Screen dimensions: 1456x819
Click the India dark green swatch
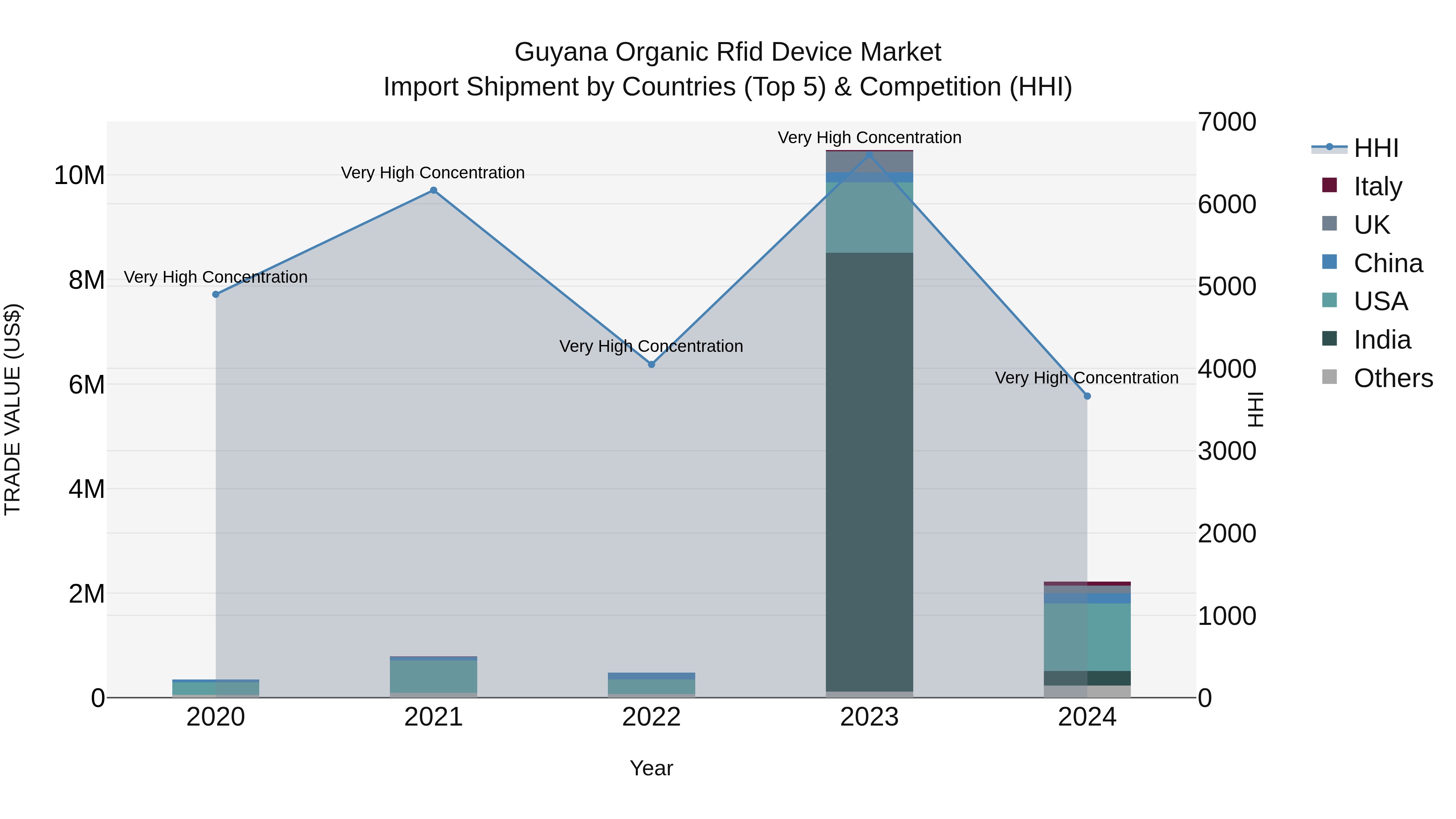[x=1329, y=338]
